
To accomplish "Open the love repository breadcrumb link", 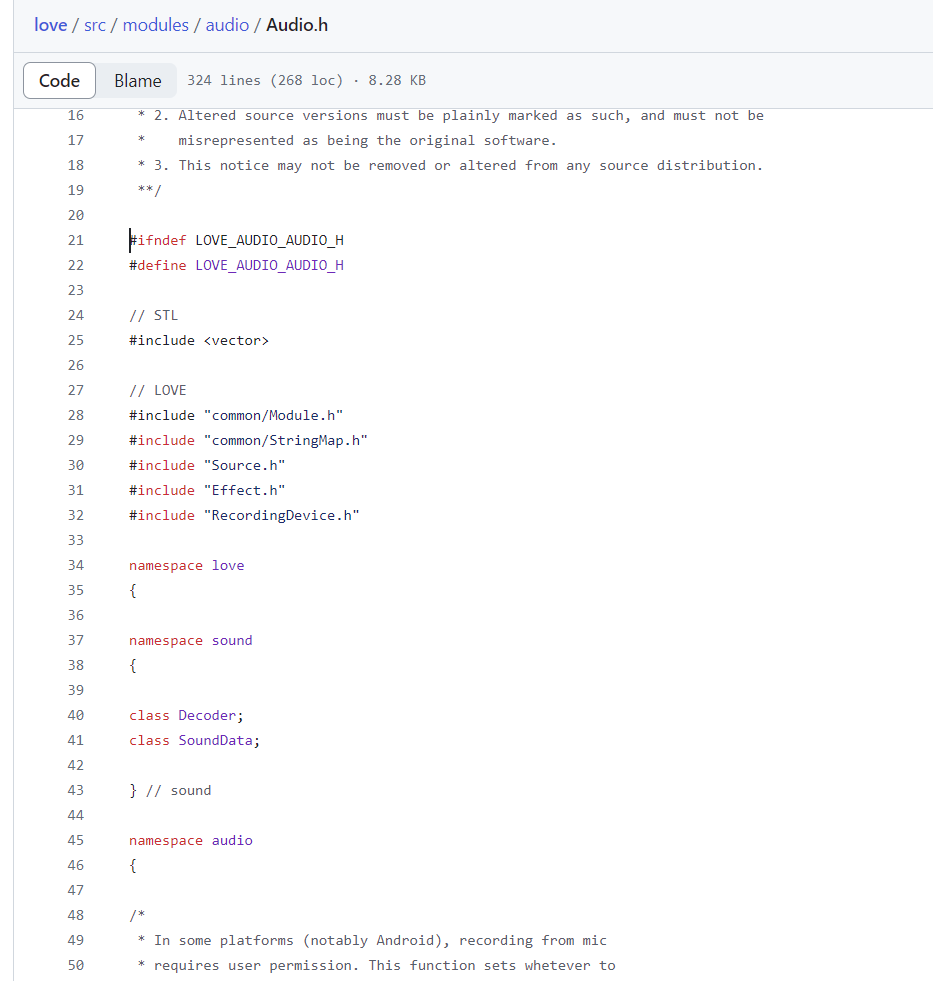I will pyautogui.click(x=50, y=25).
